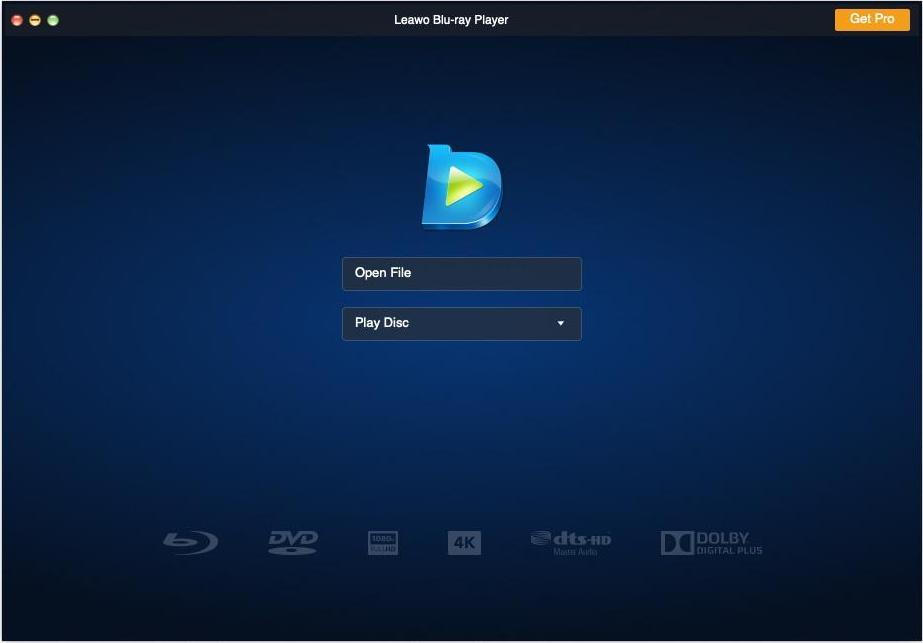Click the Leawo Blu-ray Player logo

click(x=461, y=185)
